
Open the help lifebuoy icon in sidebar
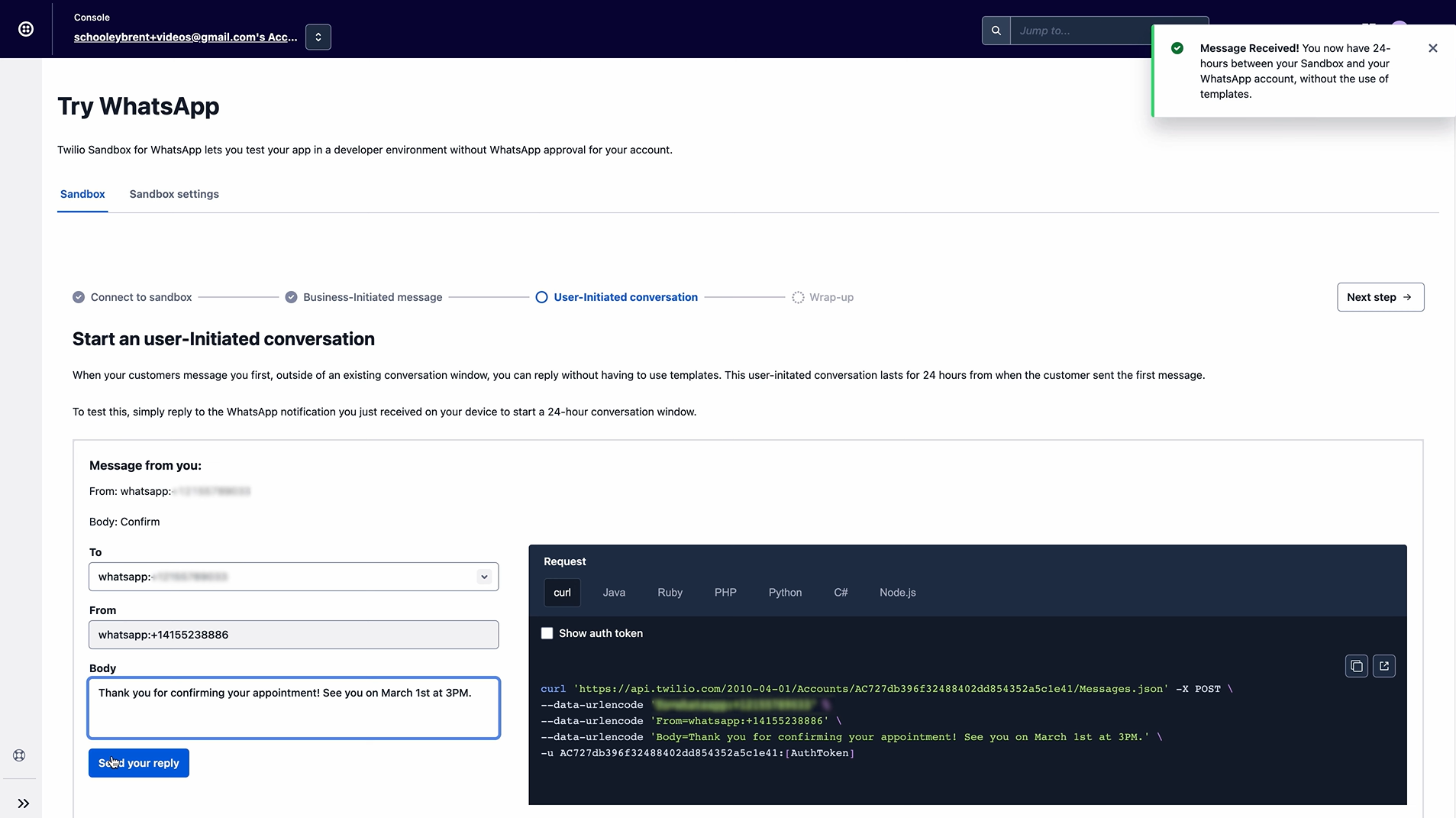click(x=19, y=755)
